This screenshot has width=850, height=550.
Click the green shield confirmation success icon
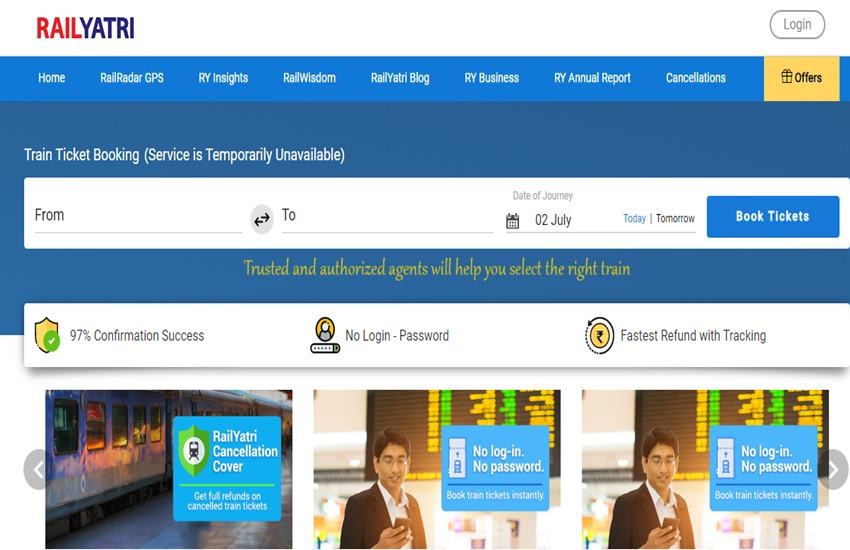pyautogui.click(x=47, y=335)
